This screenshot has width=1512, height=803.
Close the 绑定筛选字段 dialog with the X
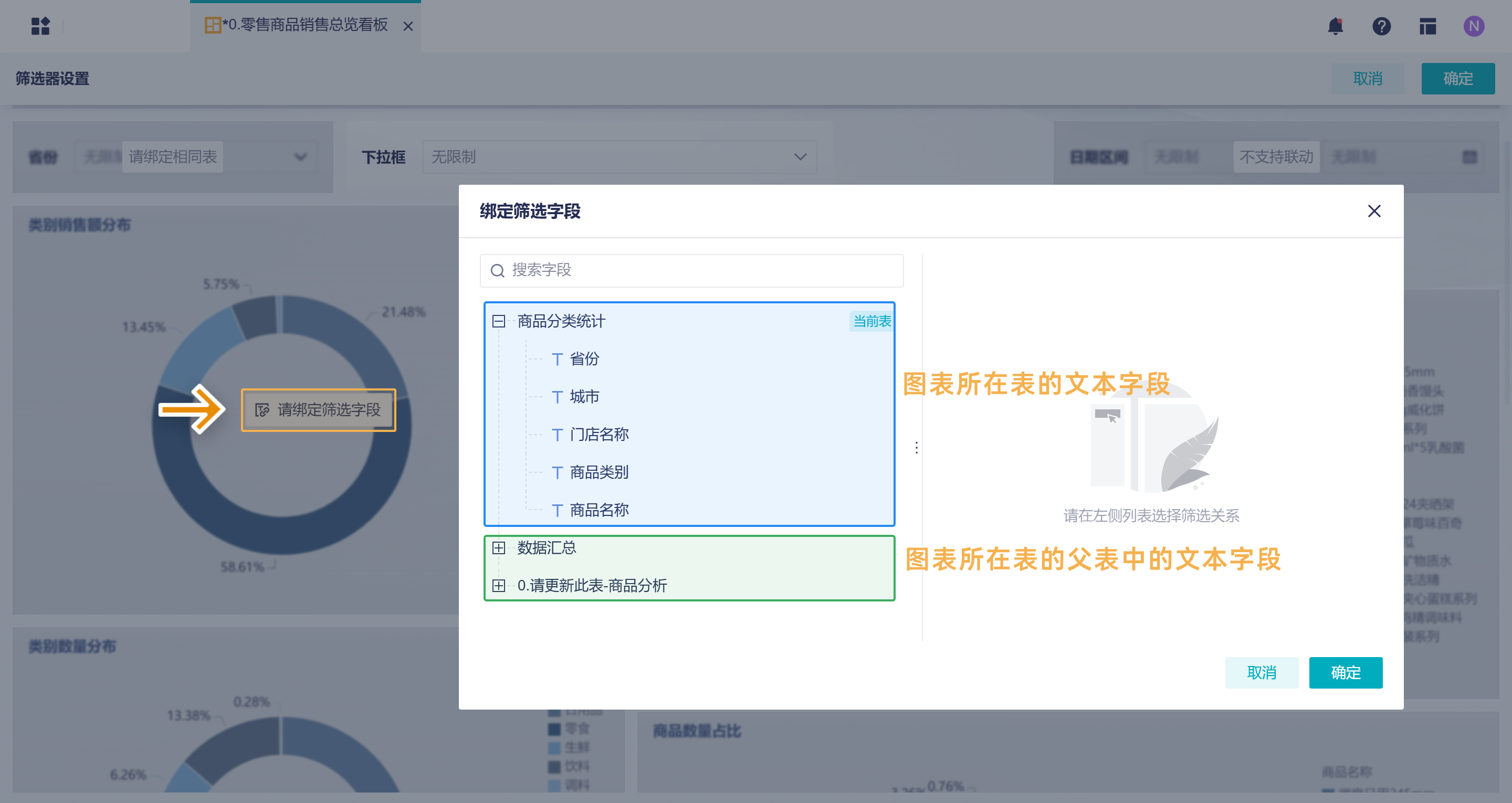click(x=1373, y=211)
